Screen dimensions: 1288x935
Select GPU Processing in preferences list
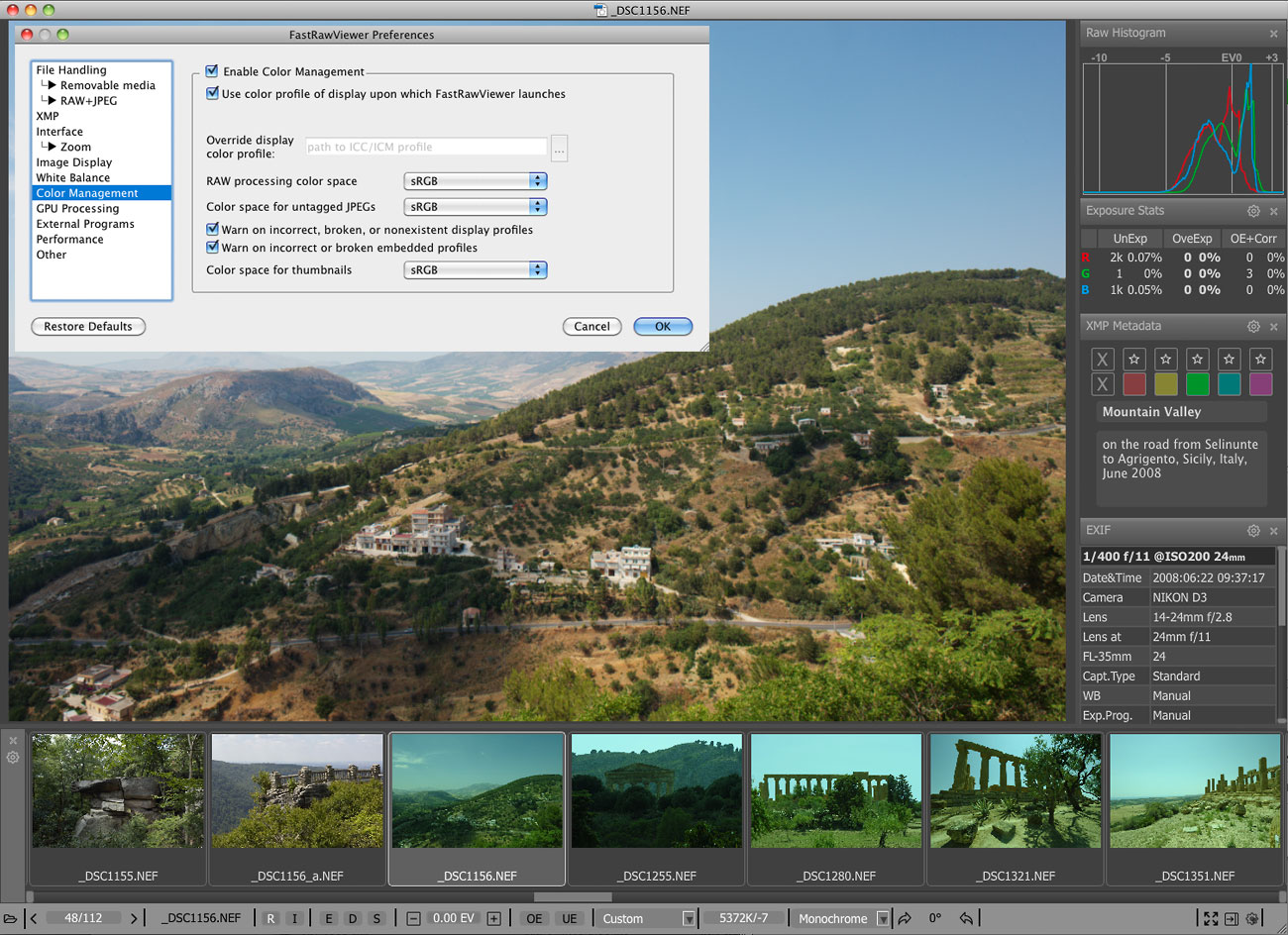click(77, 208)
